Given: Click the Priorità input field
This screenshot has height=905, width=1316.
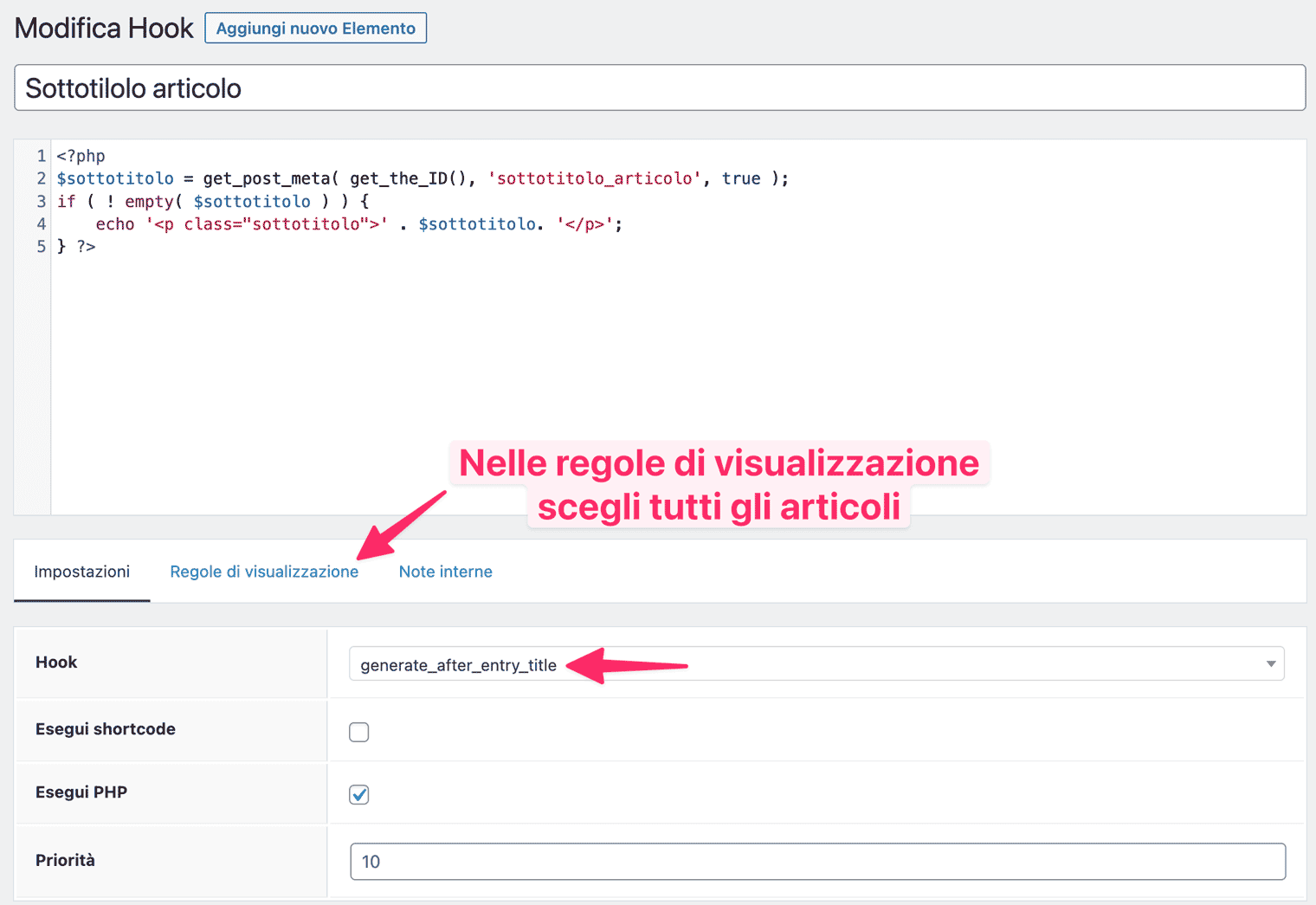Looking at the screenshot, I should [817, 862].
